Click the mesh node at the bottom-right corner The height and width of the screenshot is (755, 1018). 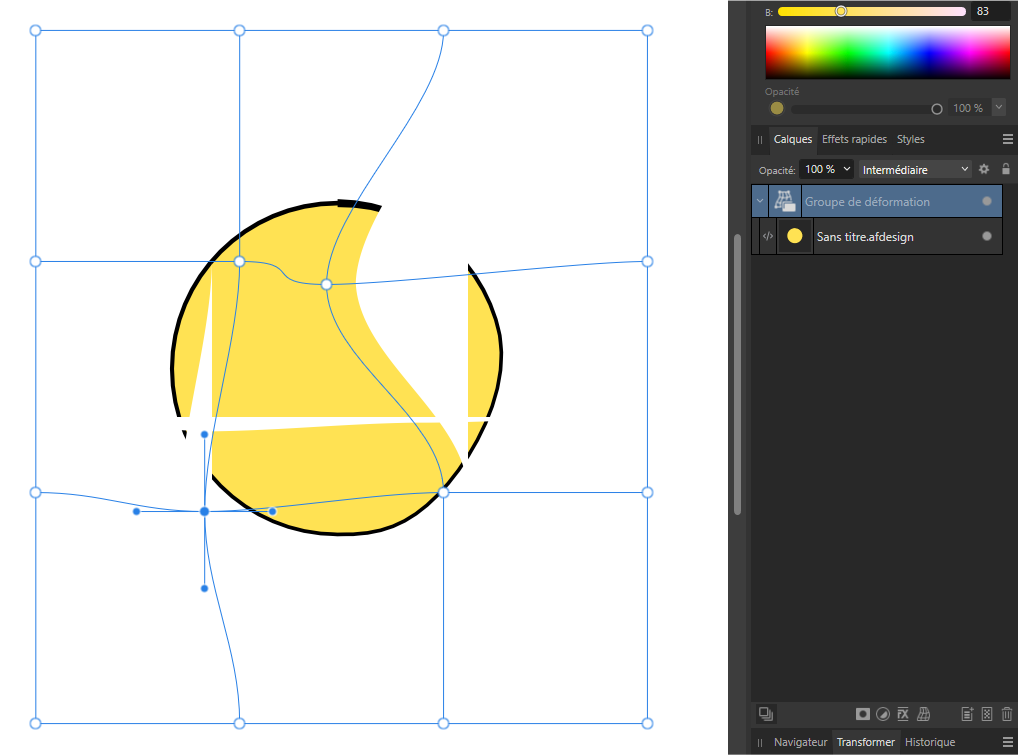pos(647,723)
